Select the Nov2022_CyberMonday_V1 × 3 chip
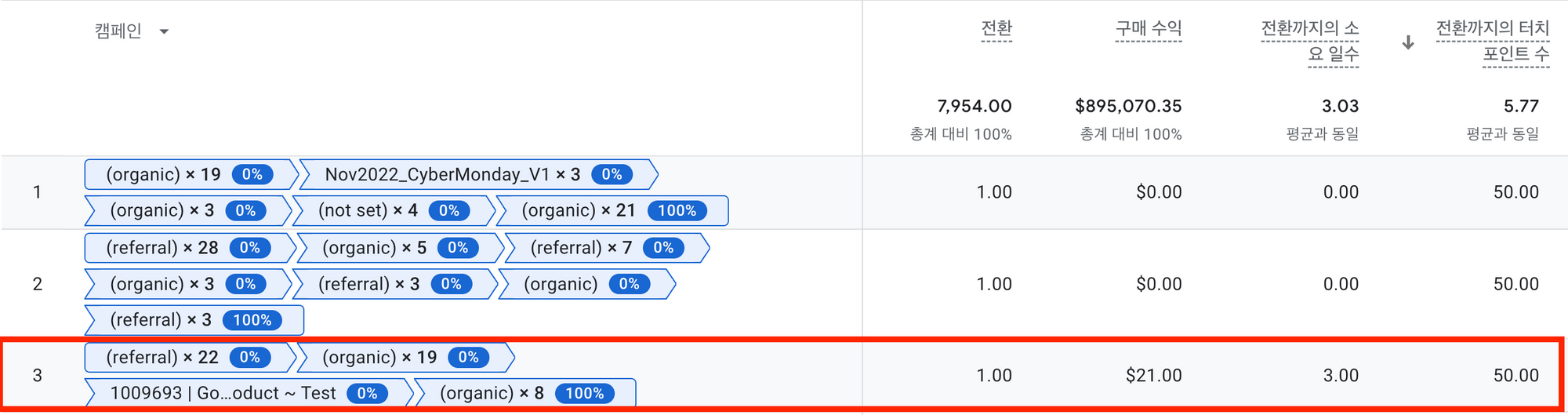The width and height of the screenshot is (1568, 415). click(x=477, y=174)
